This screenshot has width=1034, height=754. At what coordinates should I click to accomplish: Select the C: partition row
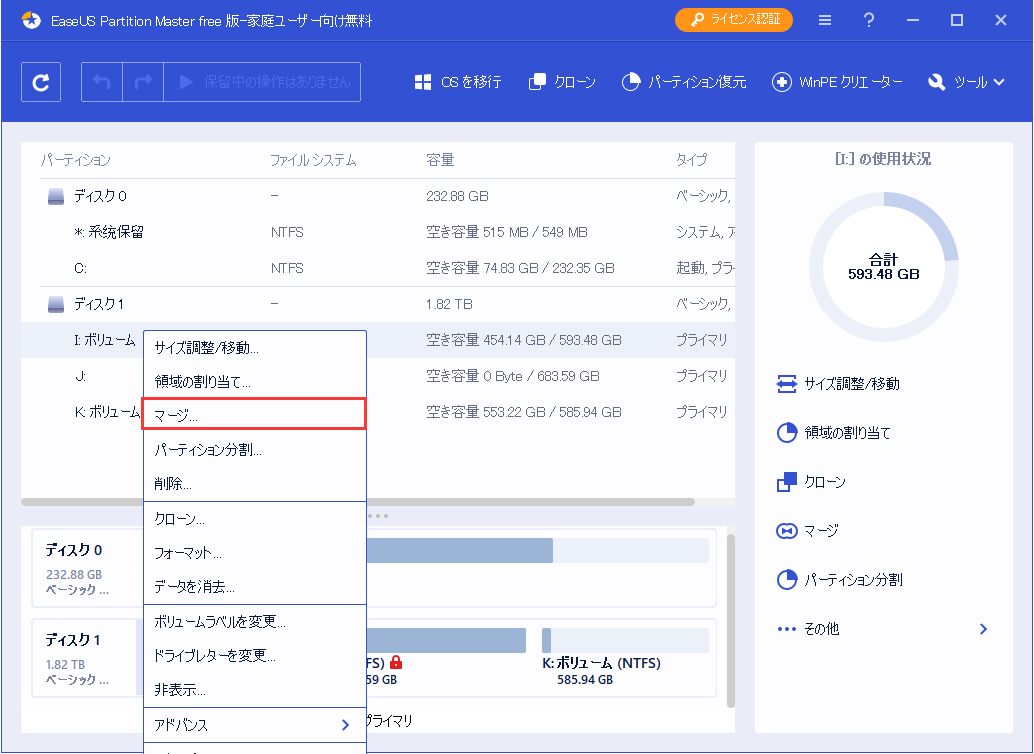click(x=378, y=268)
